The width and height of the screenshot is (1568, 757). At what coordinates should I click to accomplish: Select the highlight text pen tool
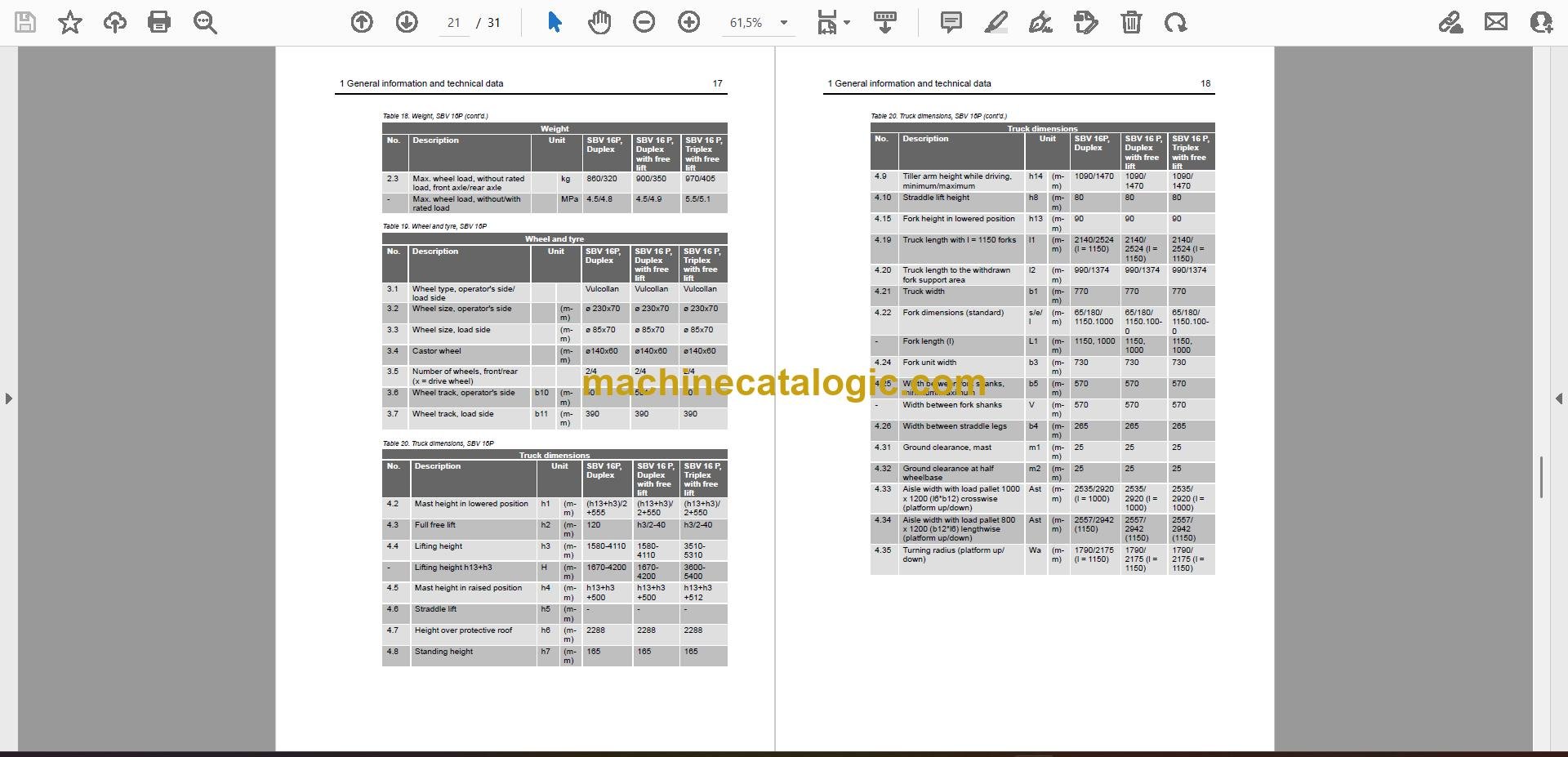pyautogui.click(x=996, y=22)
